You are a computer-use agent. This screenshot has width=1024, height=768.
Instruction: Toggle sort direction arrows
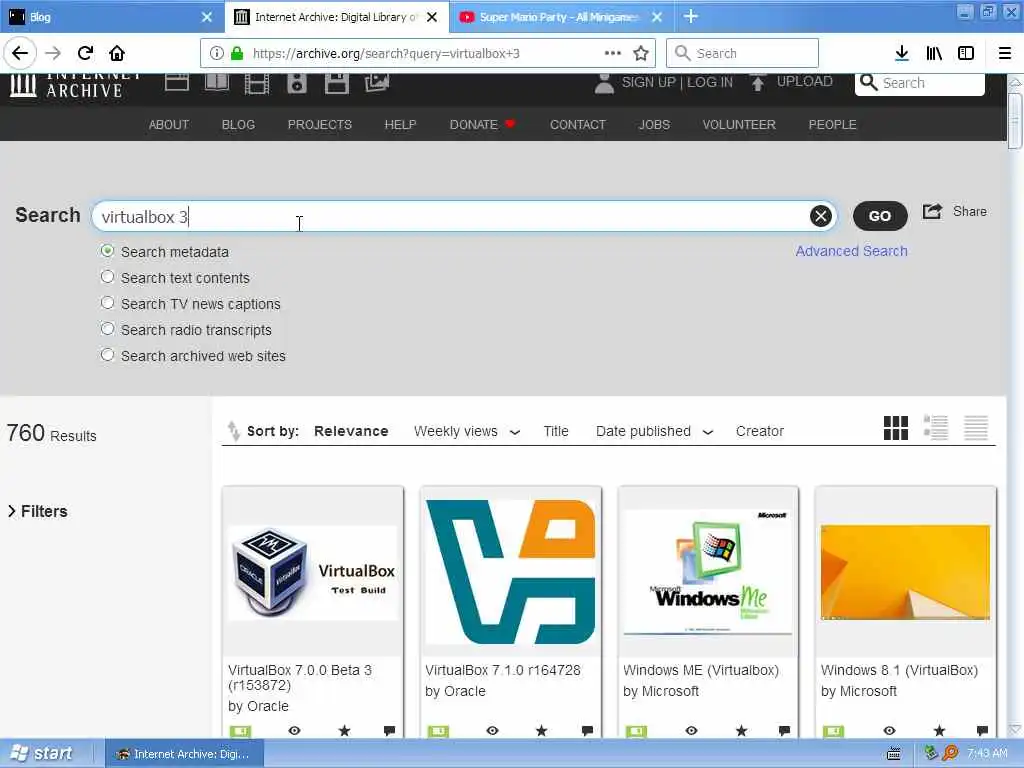233,431
